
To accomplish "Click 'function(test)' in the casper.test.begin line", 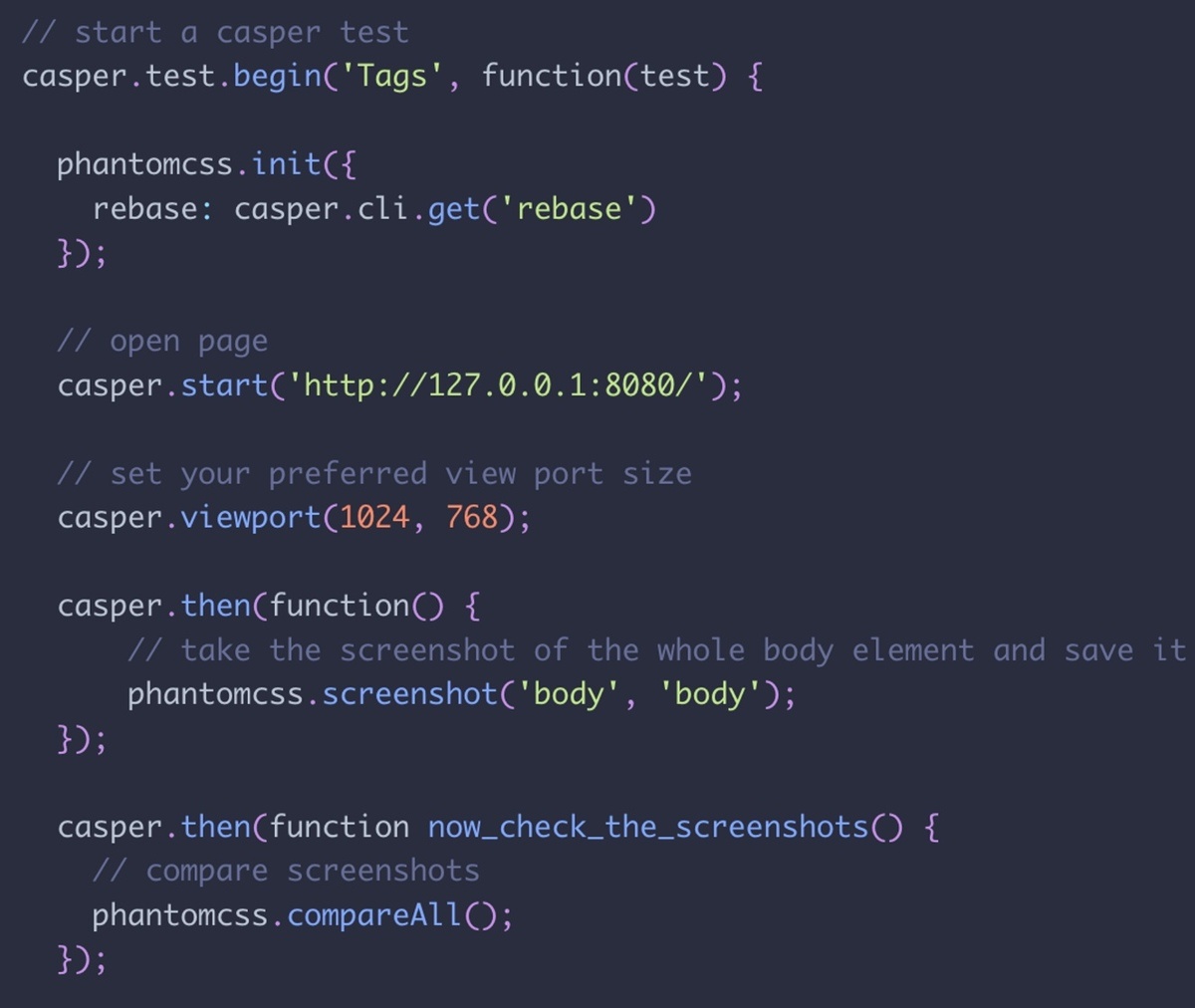I will 604,77.
